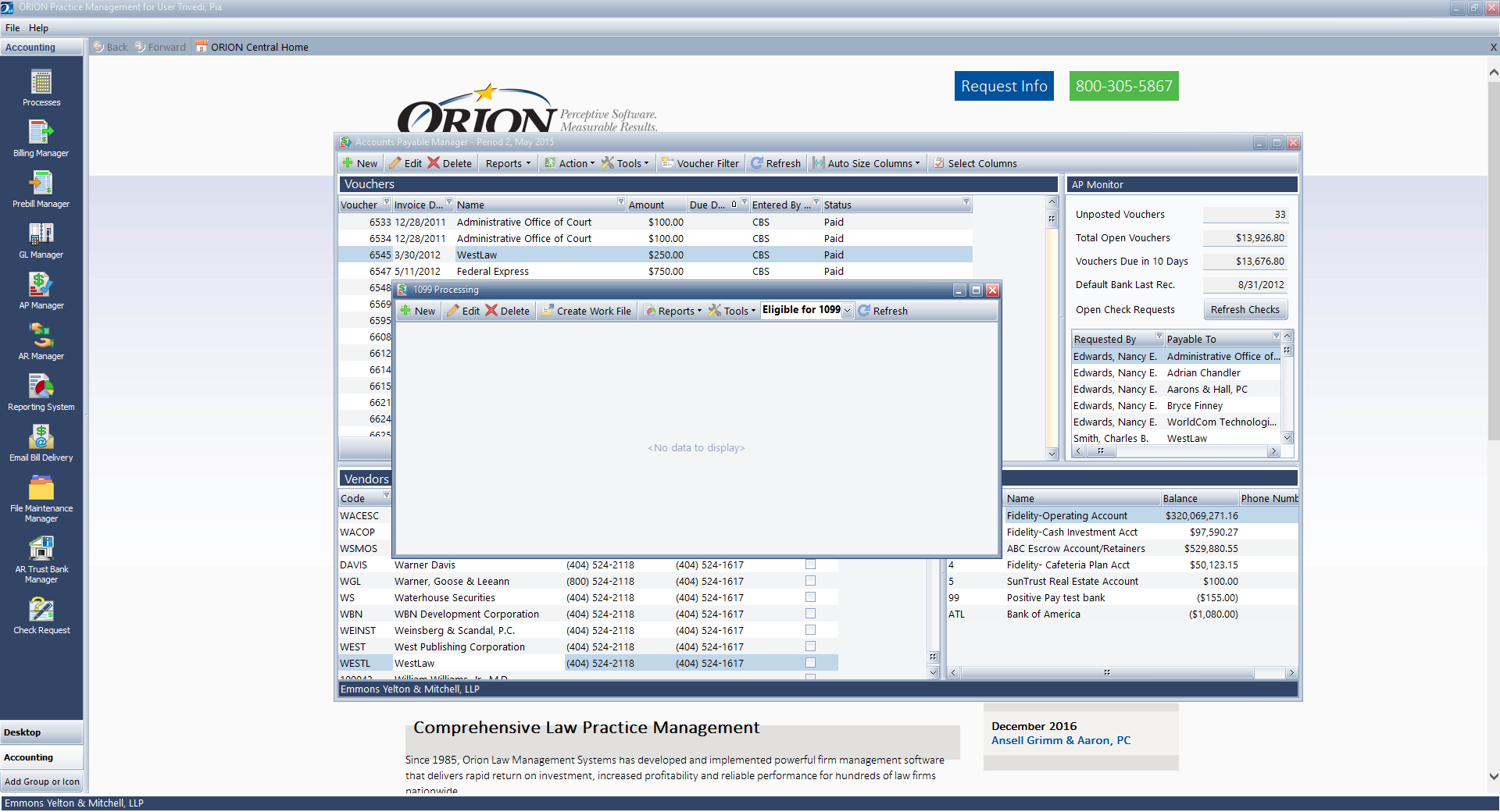The image size is (1500, 812).
Task: Click the main page vertical scrollbar
Action: click(1493, 425)
